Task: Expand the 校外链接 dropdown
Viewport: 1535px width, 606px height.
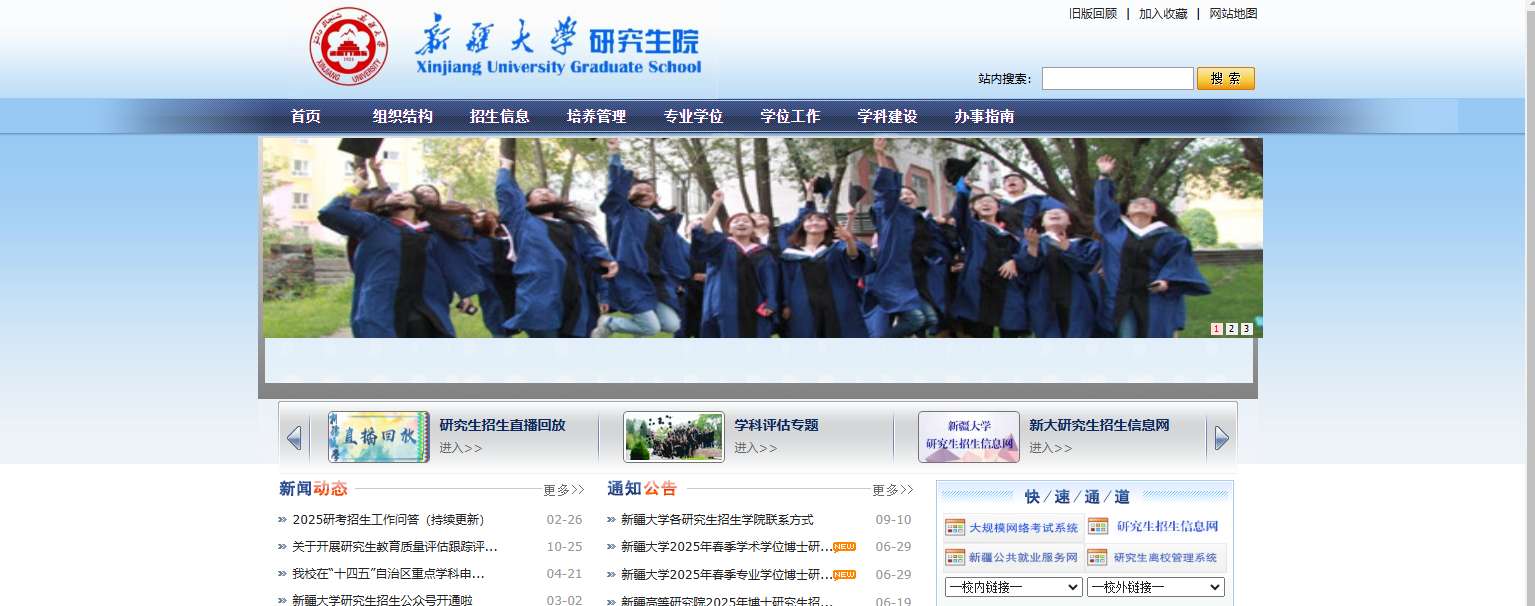Action: coord(1155,587)
